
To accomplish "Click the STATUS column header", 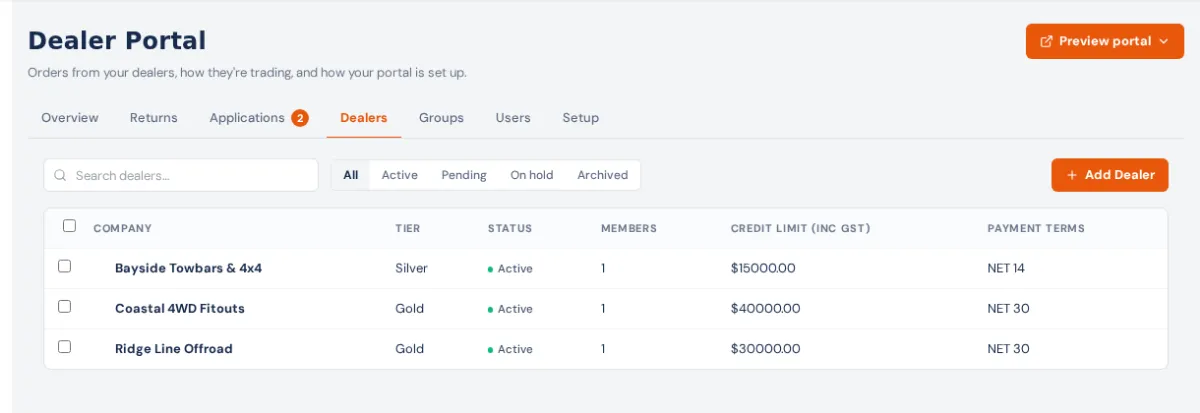I will pos(510,228).
